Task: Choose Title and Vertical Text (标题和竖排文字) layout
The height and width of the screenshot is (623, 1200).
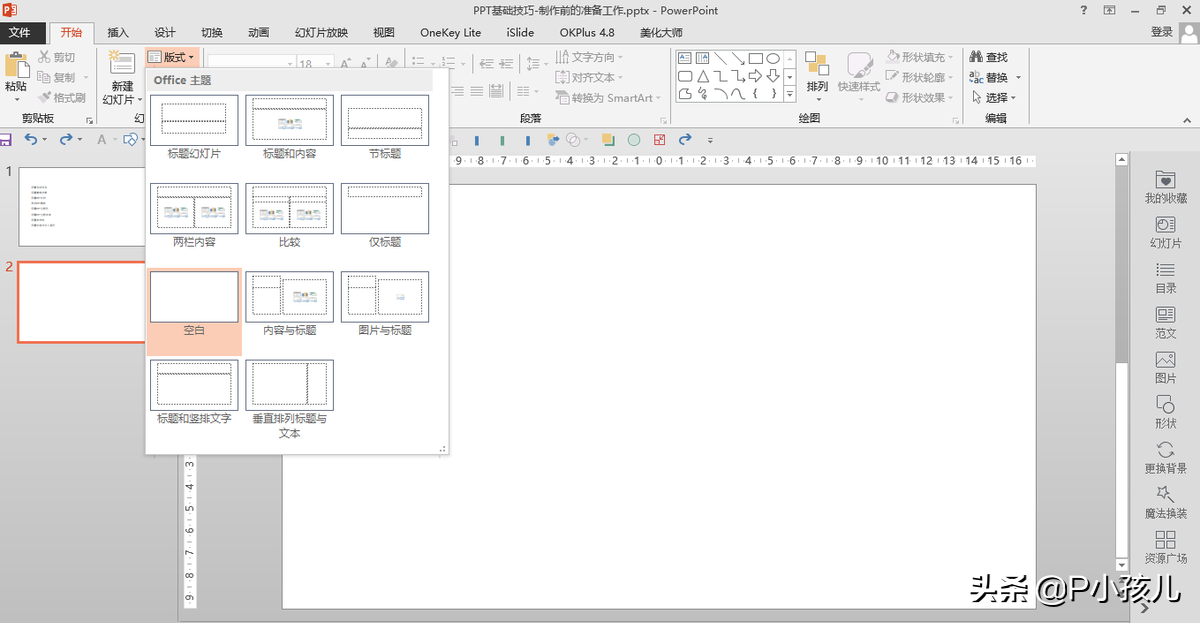Action: click(194, 391)
